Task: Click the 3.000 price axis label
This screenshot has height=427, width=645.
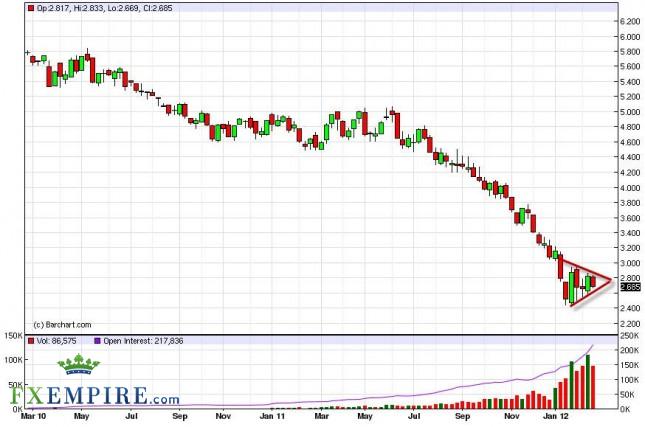Action: 630,263
